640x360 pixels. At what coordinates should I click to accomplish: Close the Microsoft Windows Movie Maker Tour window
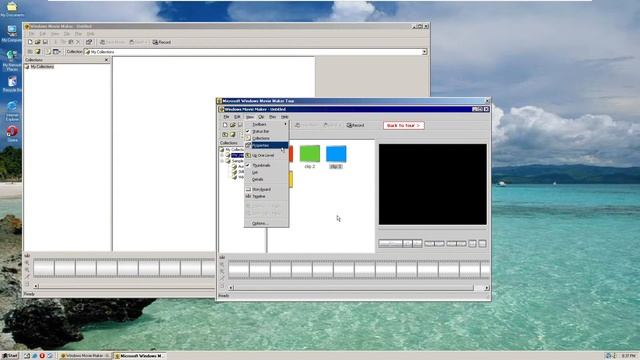(x=487, y=101)
